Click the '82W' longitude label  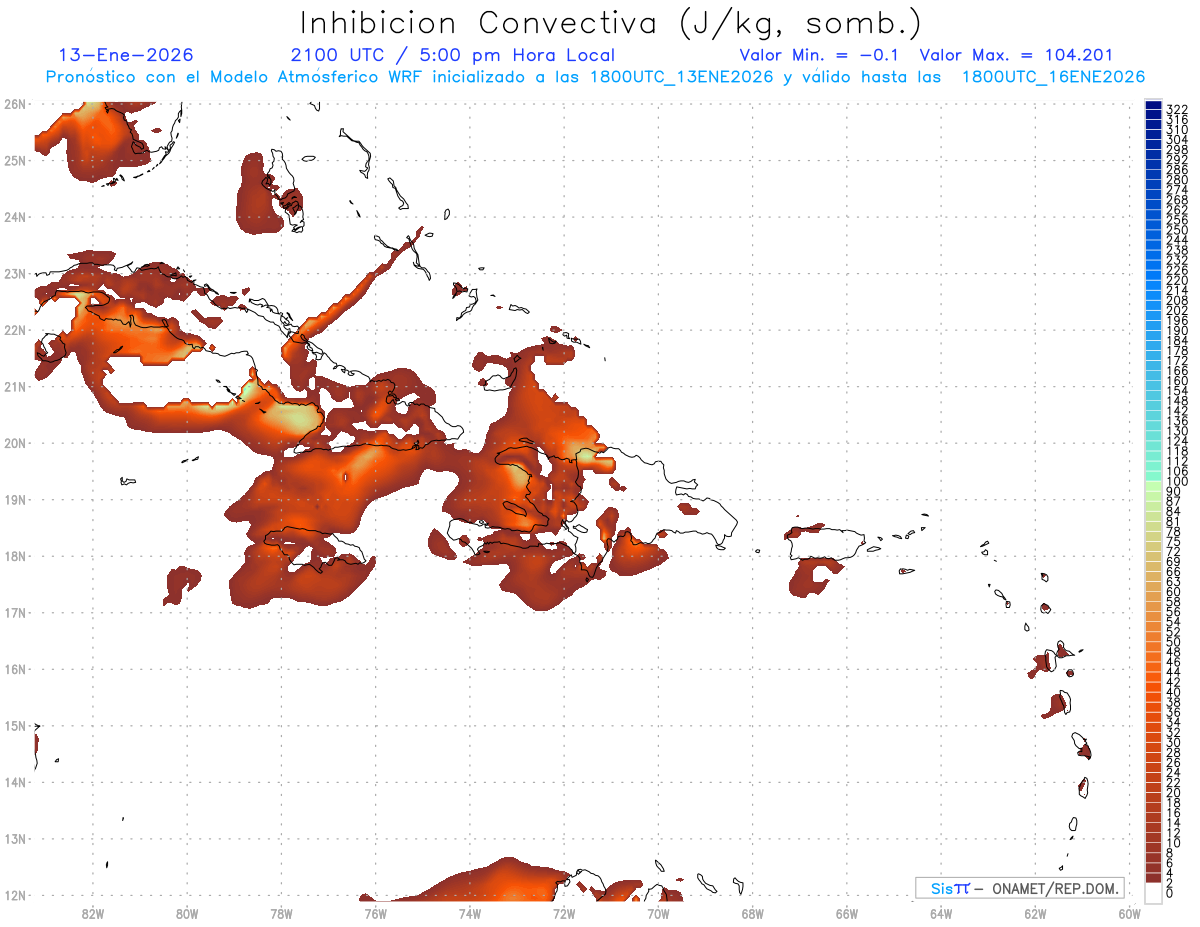[93, 913]
